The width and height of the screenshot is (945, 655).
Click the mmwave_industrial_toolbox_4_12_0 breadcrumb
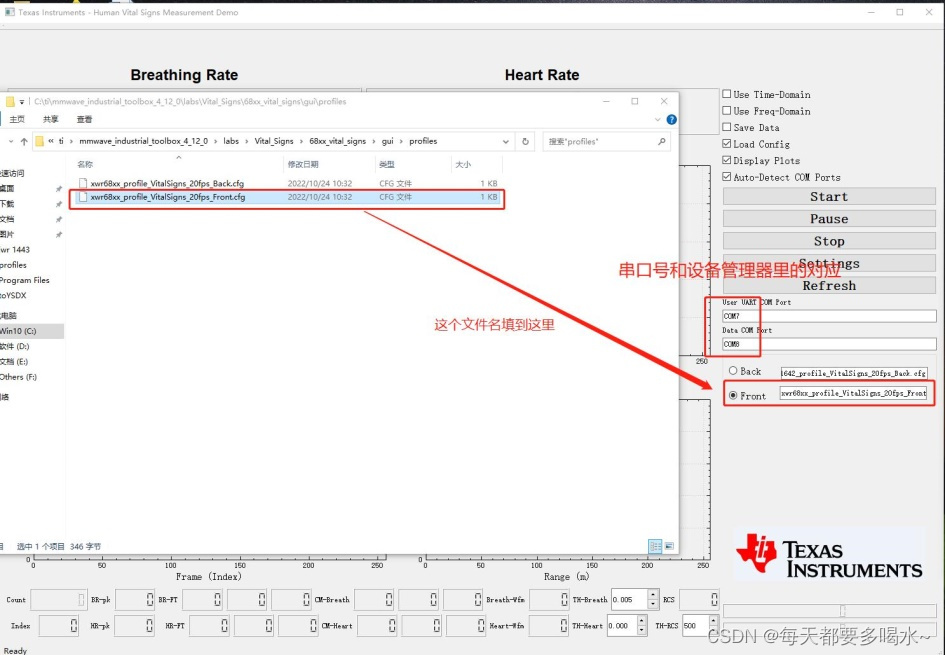point(143,141)
